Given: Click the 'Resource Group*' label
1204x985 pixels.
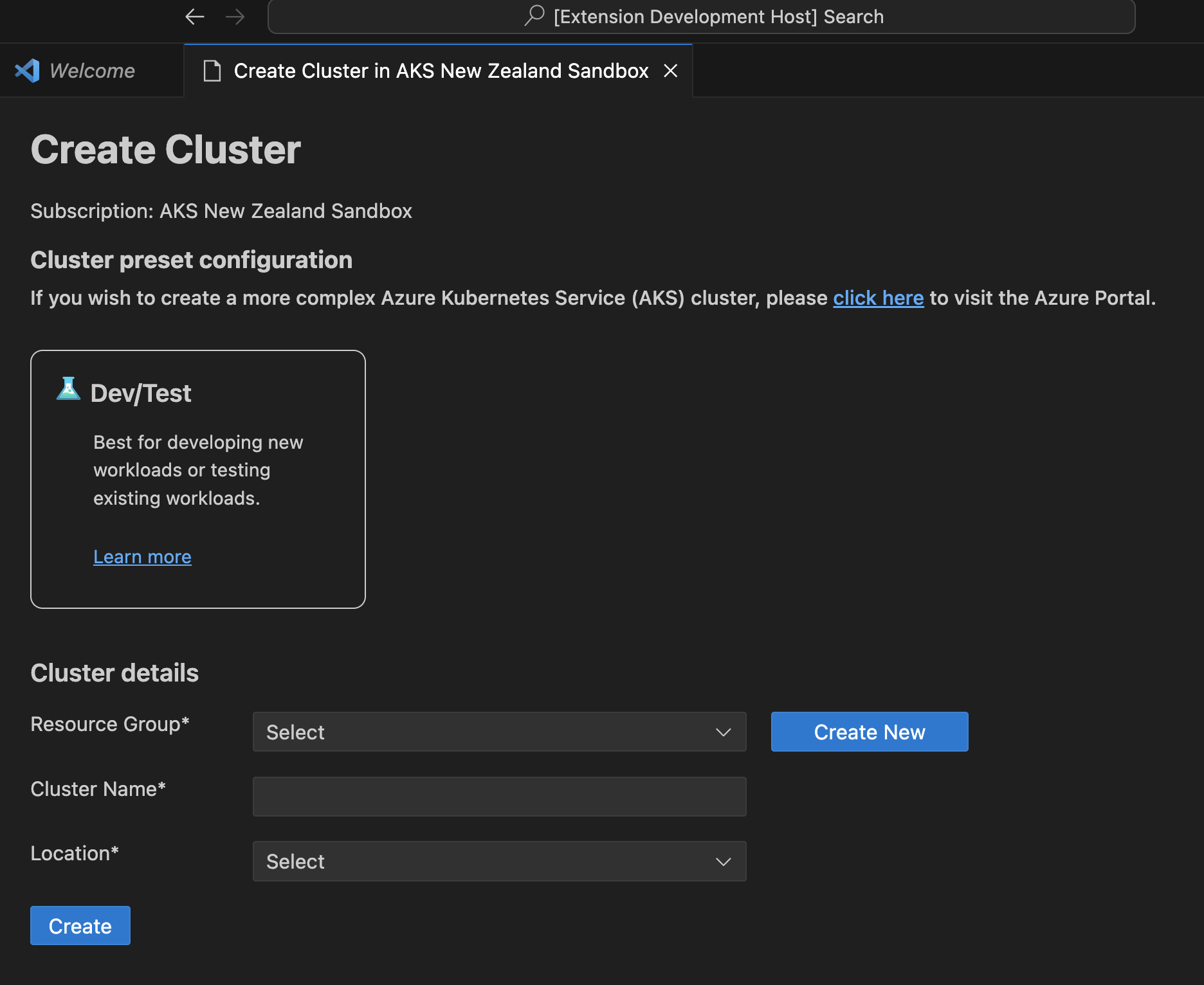Looking at the screenshot, I should (x=110, y=725).
